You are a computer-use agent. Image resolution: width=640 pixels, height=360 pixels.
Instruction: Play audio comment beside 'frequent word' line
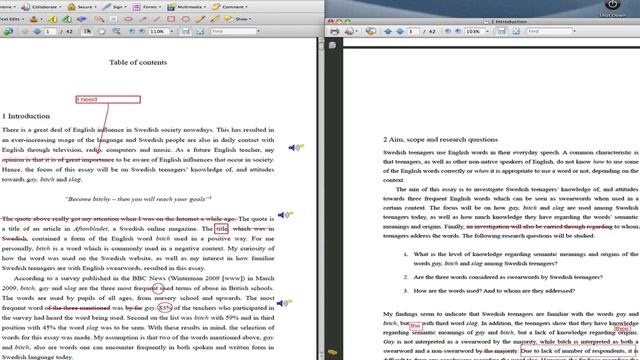pyautogui.click(x=284, y=303)
